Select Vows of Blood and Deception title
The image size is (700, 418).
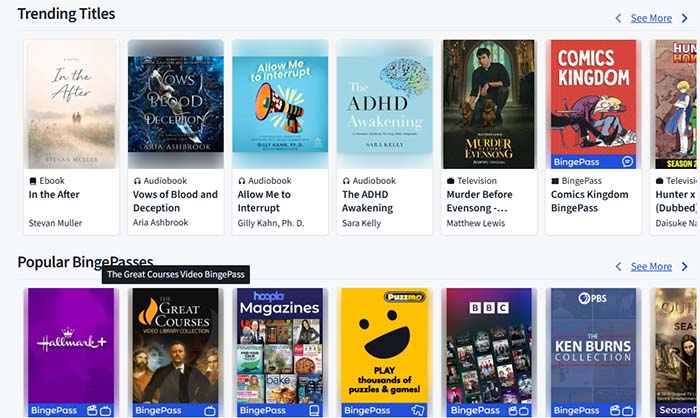(x=175, y=201)
